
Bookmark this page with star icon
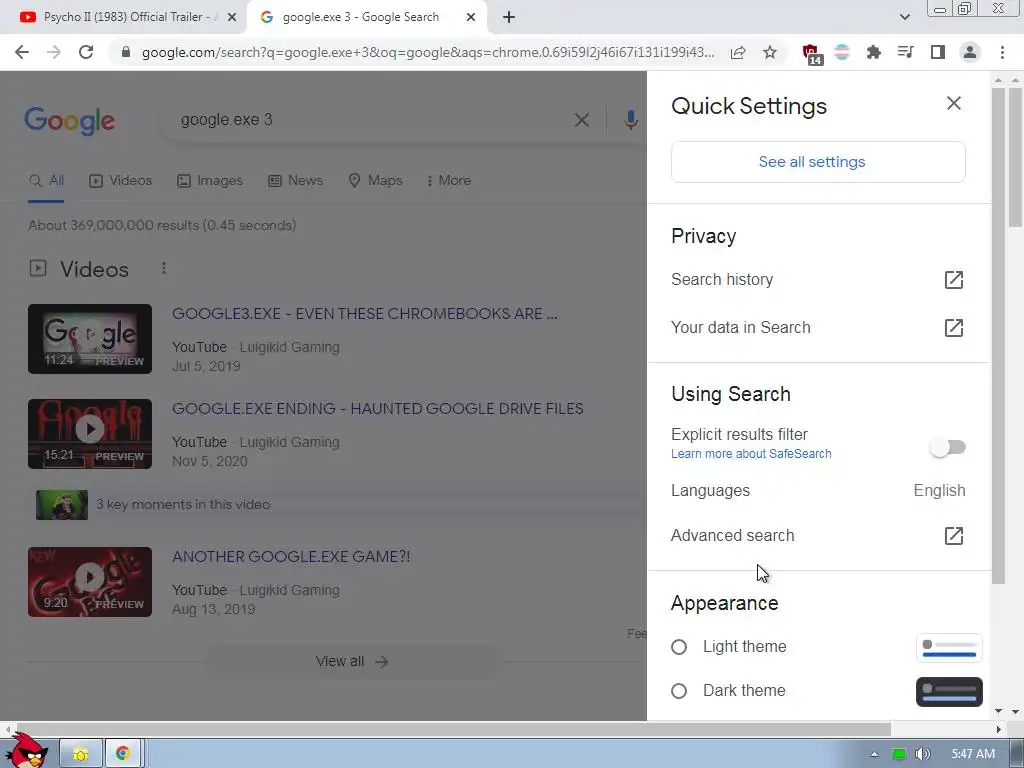coord(770,52)
